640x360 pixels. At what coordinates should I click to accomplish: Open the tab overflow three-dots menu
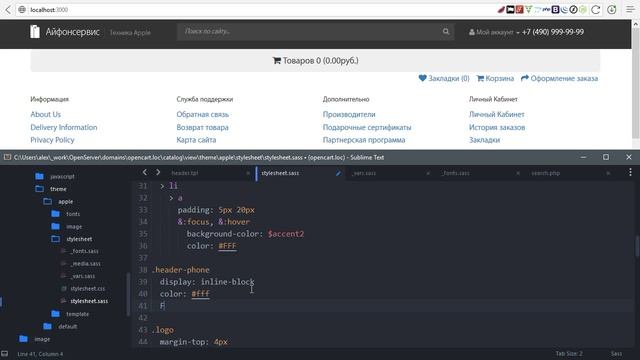(630, 172)
